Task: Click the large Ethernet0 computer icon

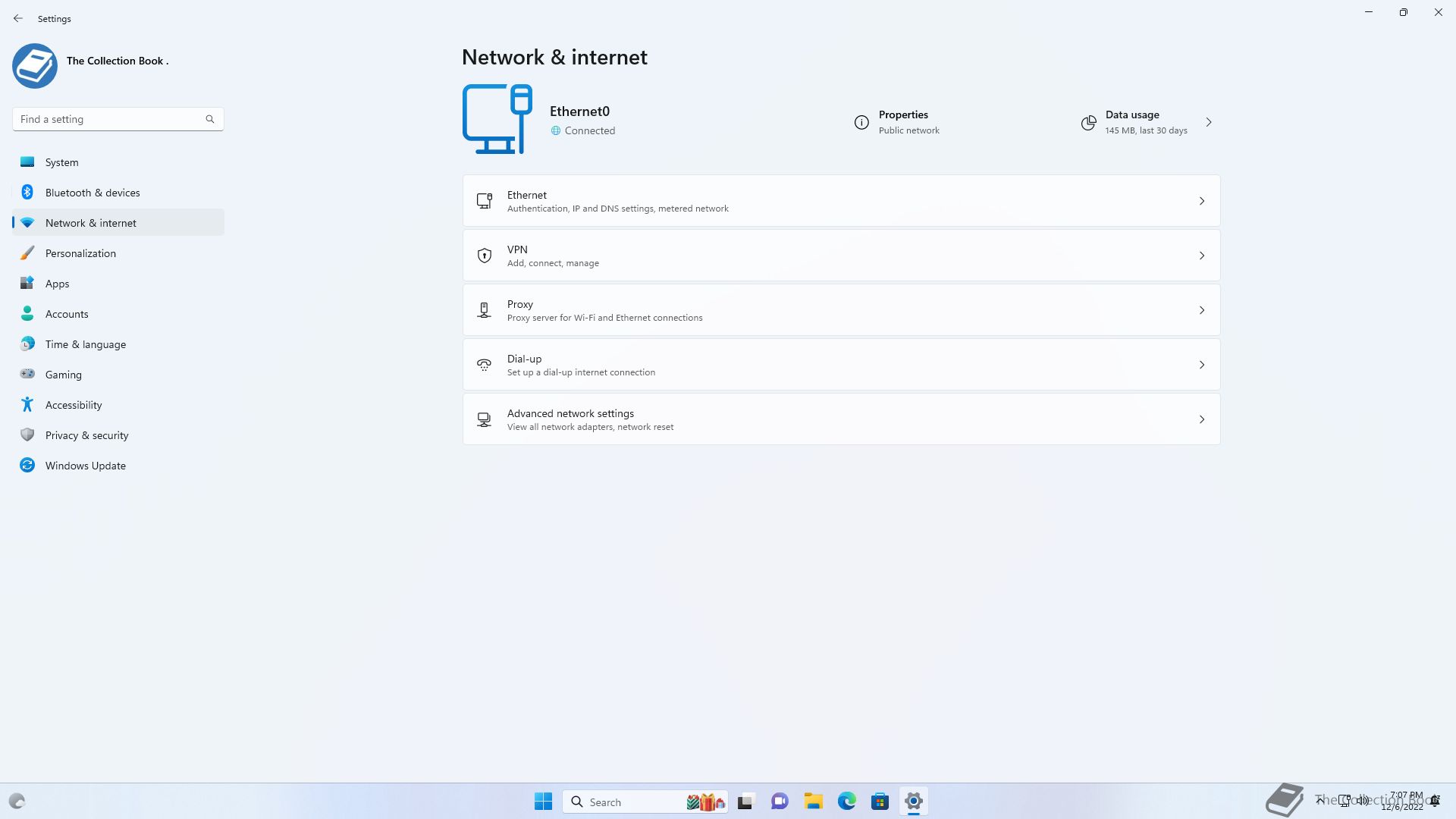Action: (497, 119)
